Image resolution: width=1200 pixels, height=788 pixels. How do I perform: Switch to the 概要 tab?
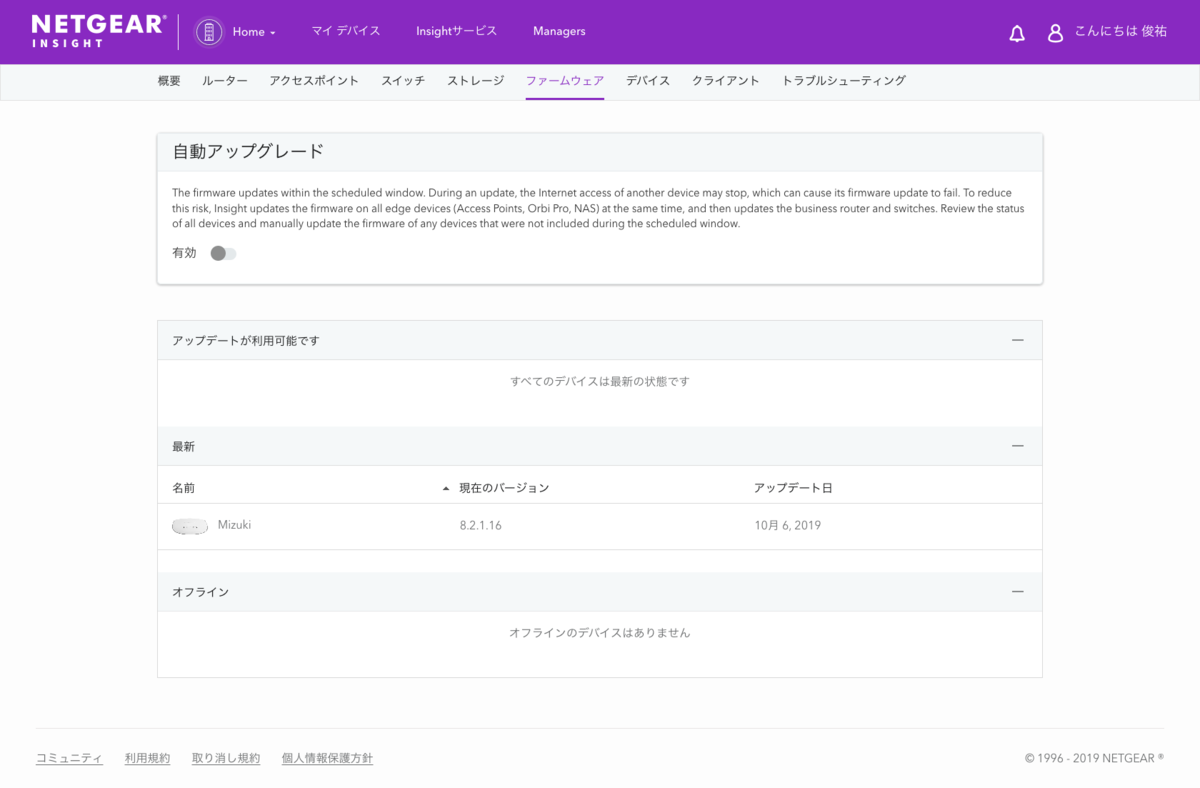(x=169, y=81)
